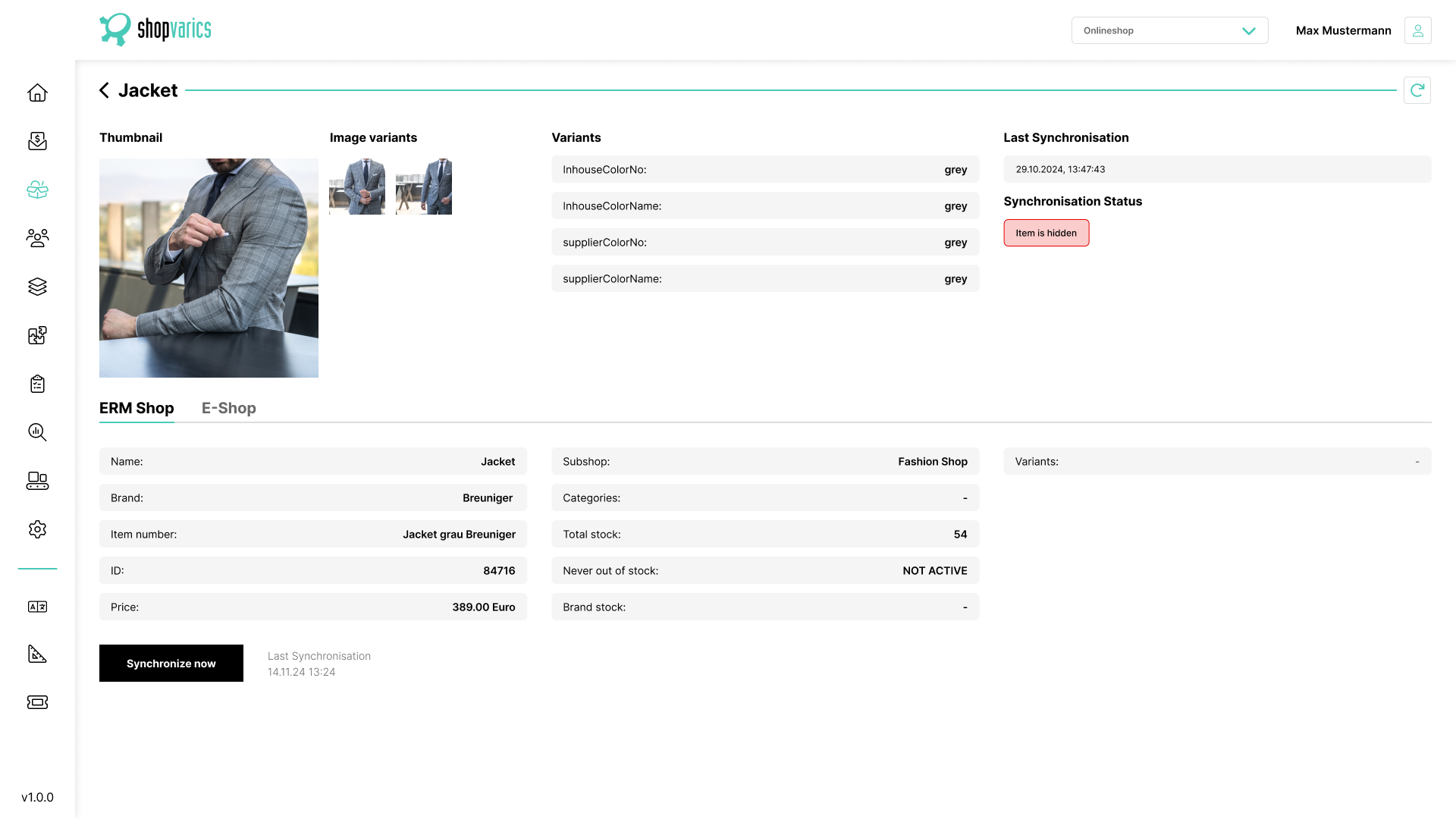Go back with the arrow before Jacket
This screenshot has width=1456, height=819.
click(x=104, y=90)
